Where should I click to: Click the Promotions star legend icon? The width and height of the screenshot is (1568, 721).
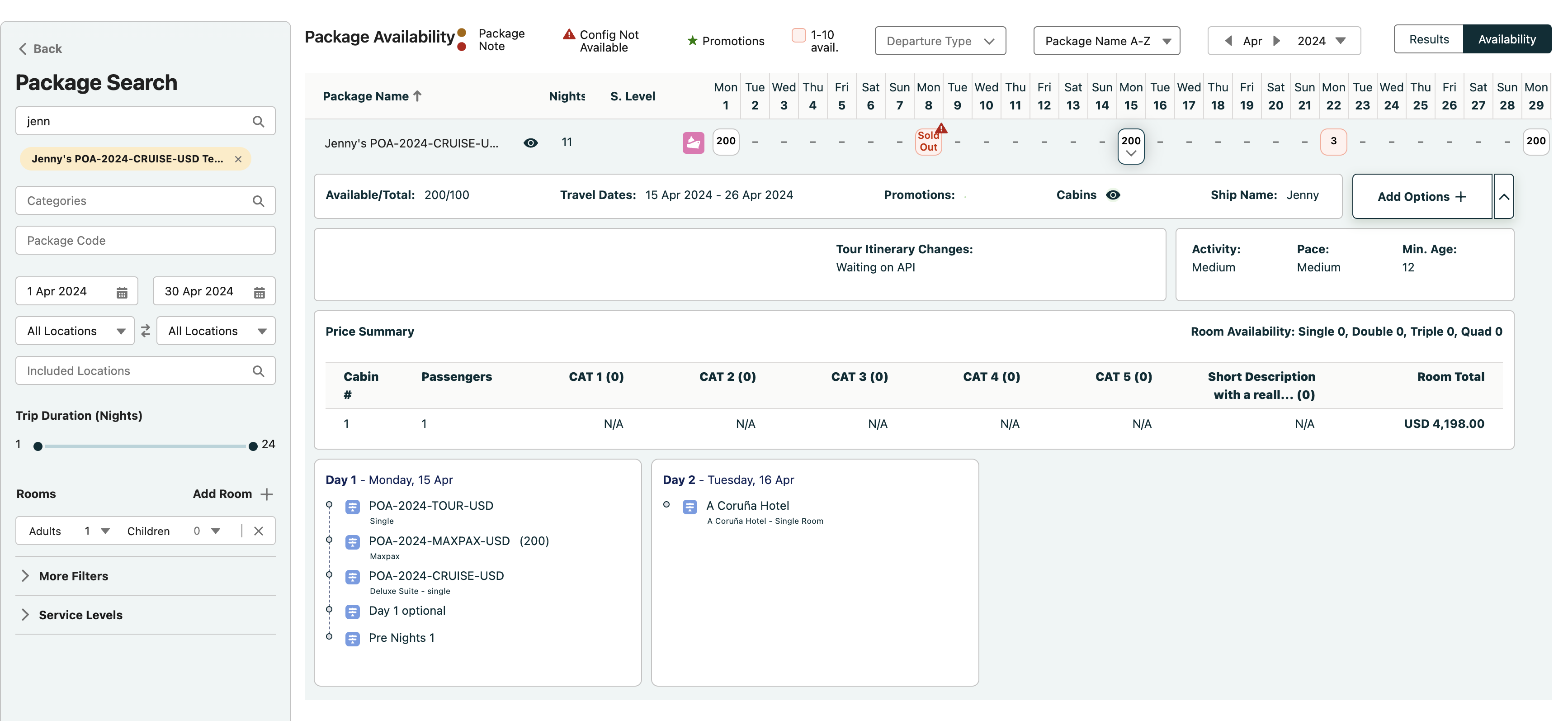pos(692,41)
